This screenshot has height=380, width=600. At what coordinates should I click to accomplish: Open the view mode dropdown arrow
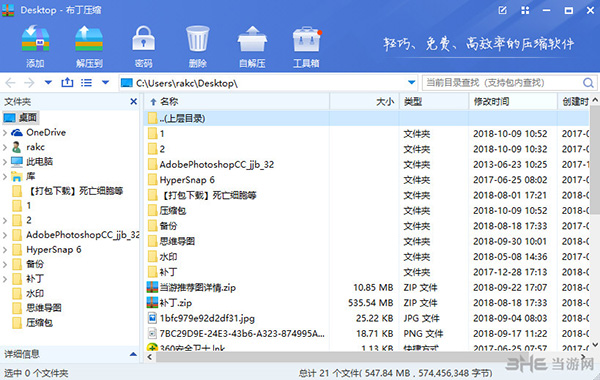(x=105, y=82)
